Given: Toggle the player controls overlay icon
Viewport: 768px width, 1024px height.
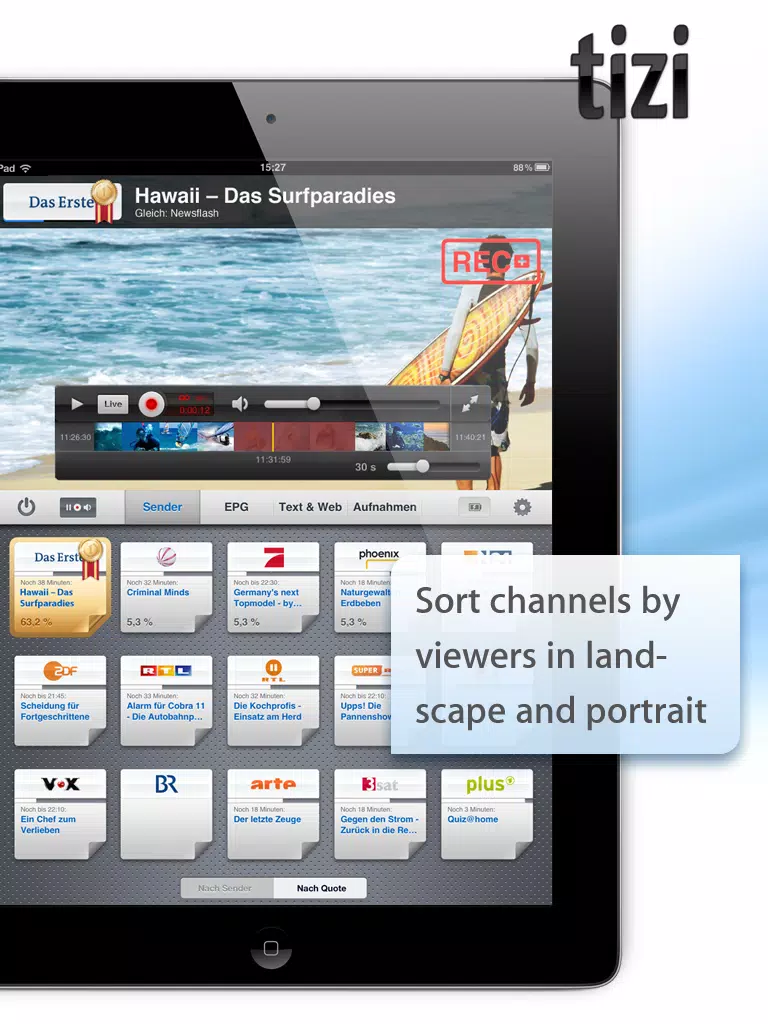Looking at the screenshot, I should [x=78, y=507].
